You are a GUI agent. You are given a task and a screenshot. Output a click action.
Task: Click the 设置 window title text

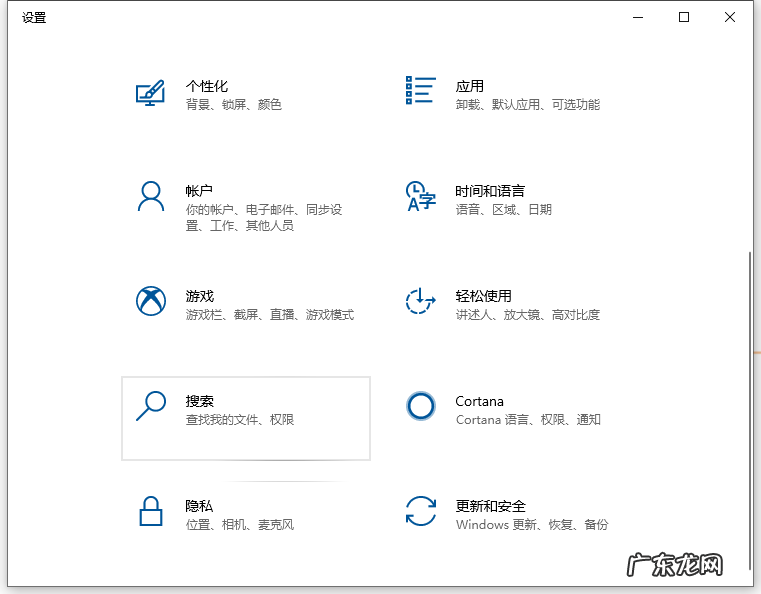click(x=34, y=18)
